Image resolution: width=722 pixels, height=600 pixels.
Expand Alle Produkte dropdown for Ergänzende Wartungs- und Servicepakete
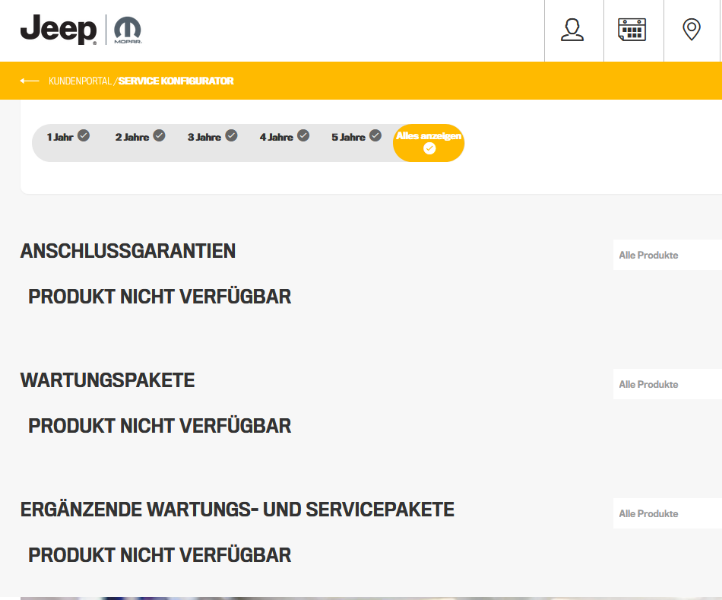[x=667, y=513]
